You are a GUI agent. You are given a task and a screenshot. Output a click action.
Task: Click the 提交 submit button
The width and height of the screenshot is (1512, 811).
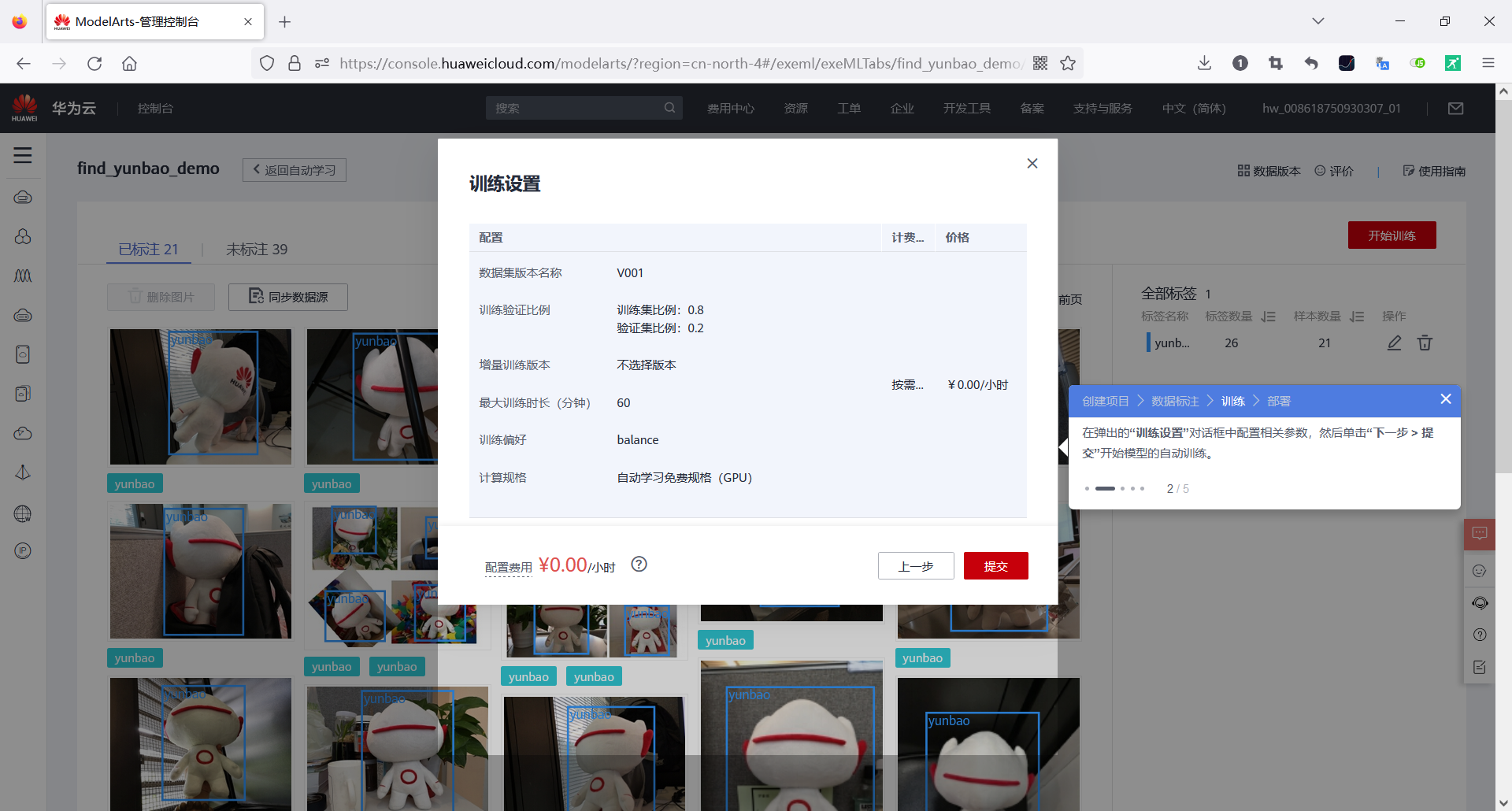coord(995,565)
